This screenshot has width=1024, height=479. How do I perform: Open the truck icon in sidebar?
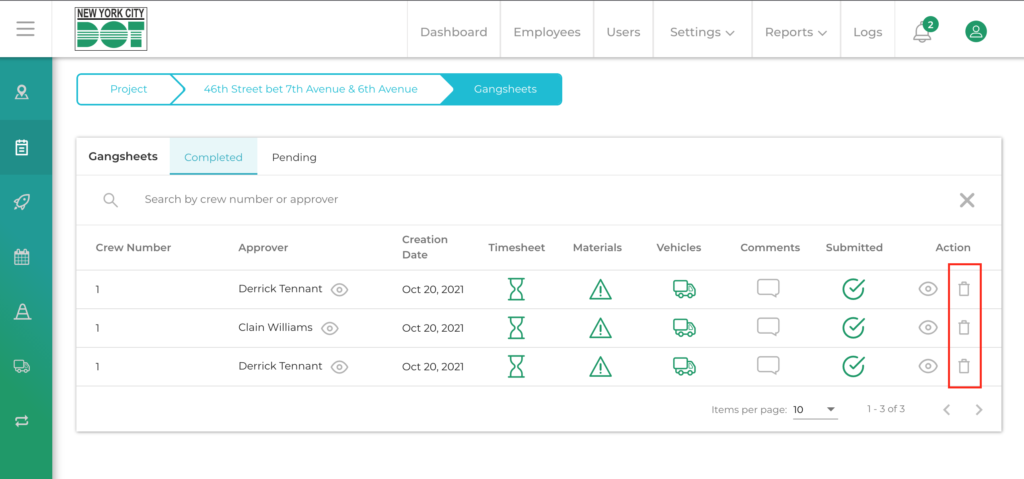coord(22,366)
